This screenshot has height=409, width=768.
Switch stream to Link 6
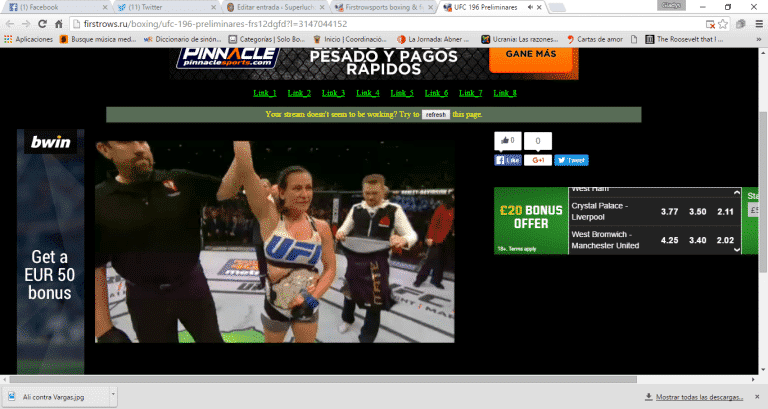[x=436, y=93]
